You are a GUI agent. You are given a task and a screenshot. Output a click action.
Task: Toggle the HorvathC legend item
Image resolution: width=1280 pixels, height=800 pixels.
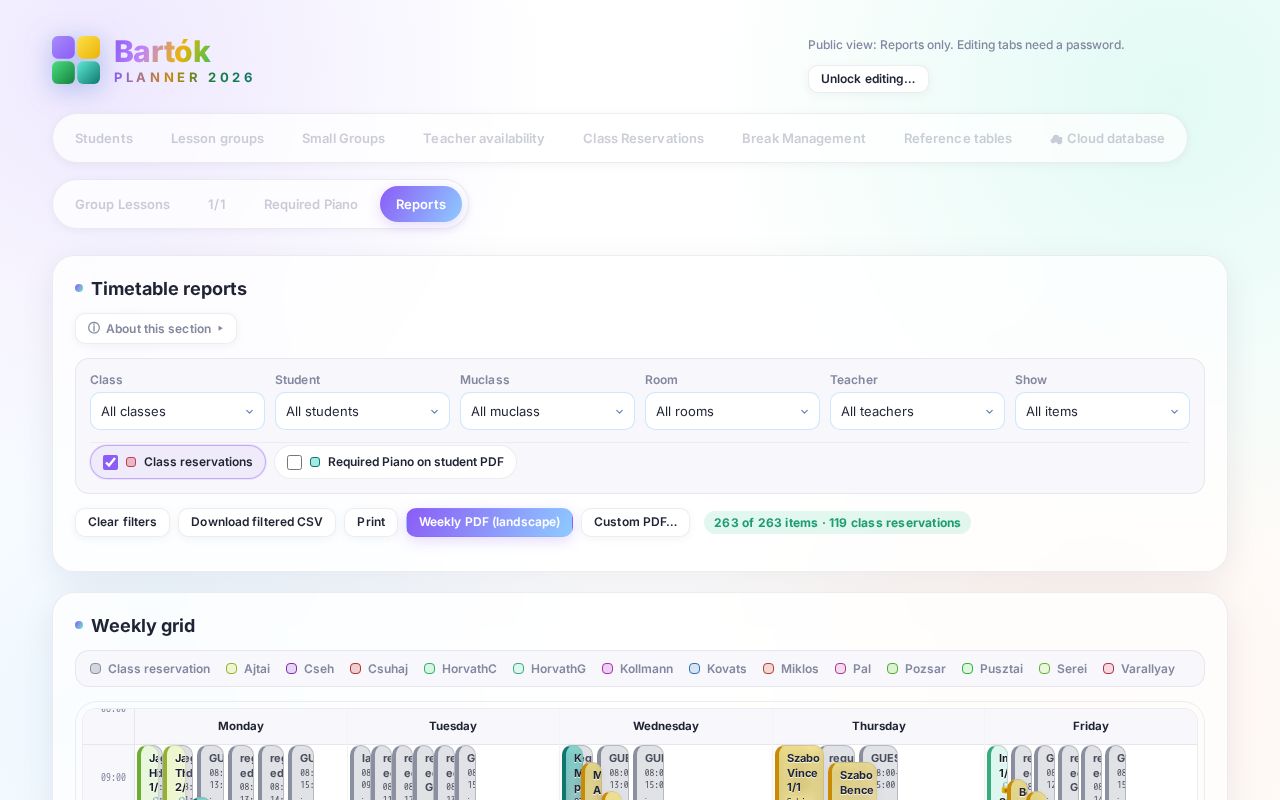460,669
